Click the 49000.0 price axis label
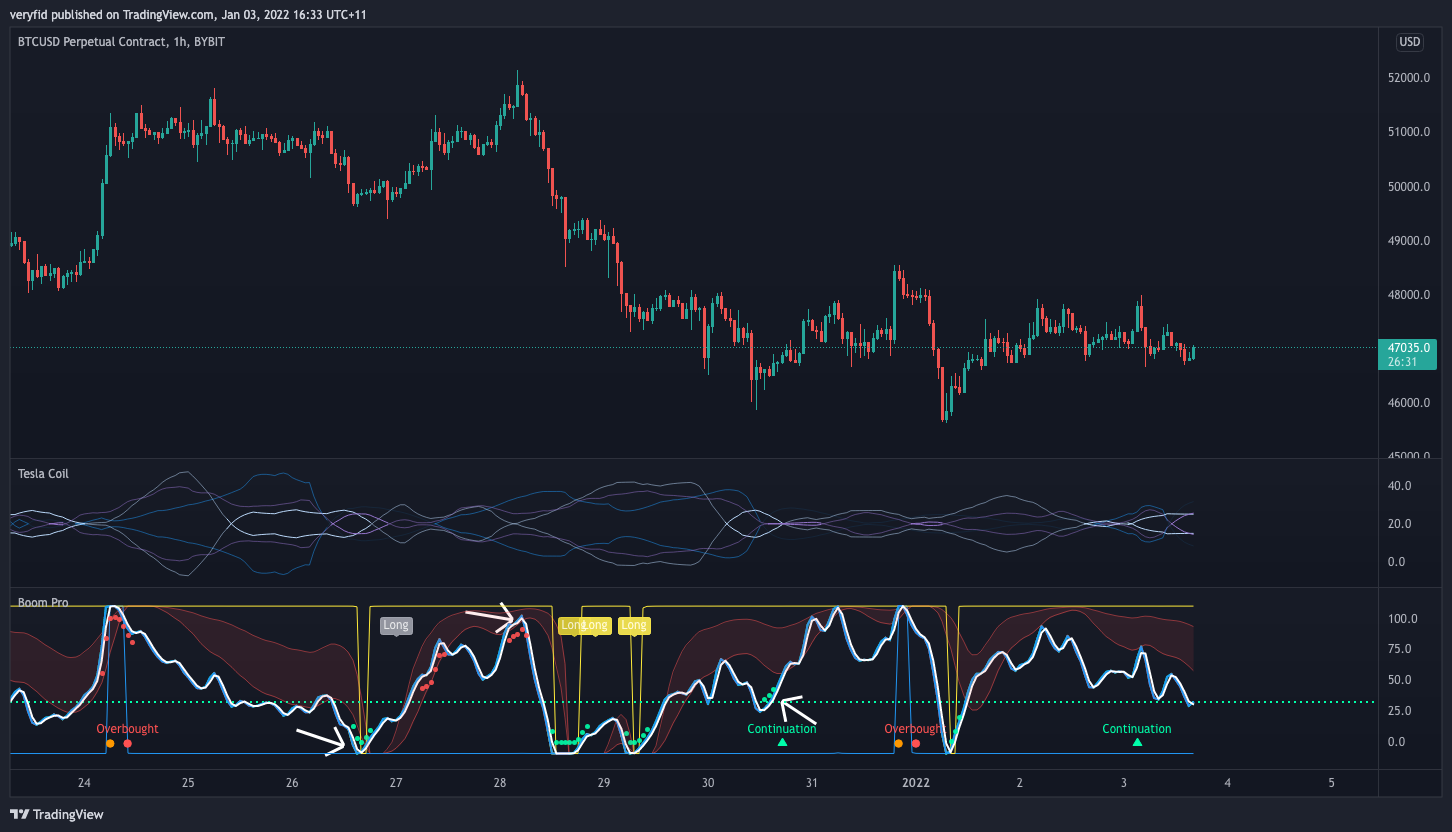 pos(1410,241)
